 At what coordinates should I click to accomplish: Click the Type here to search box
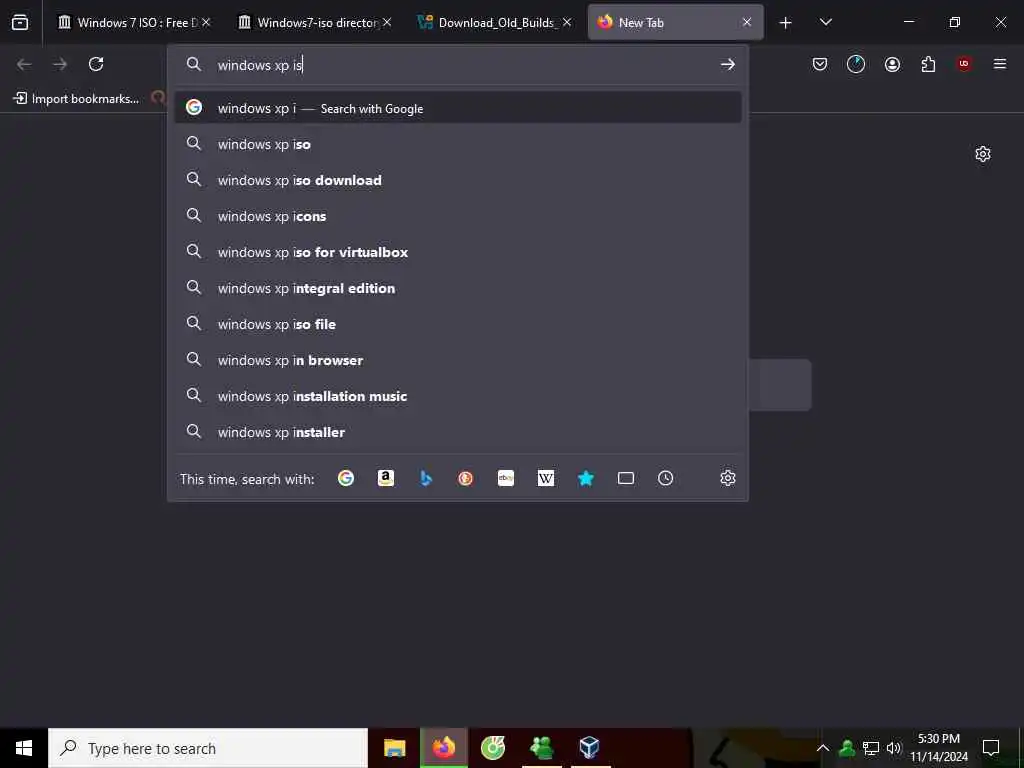(208, 748)
